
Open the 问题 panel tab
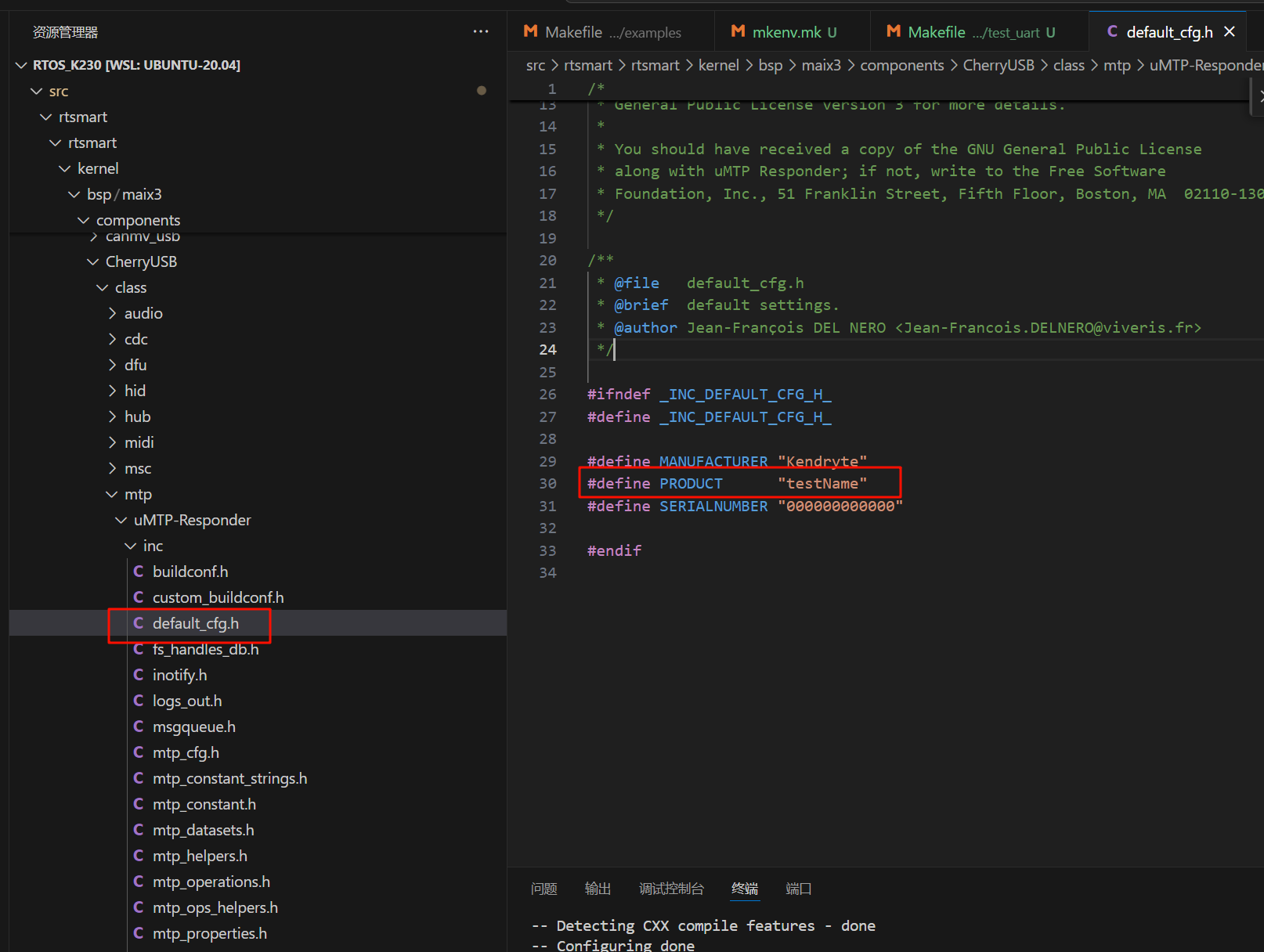[x=544, y=889]
